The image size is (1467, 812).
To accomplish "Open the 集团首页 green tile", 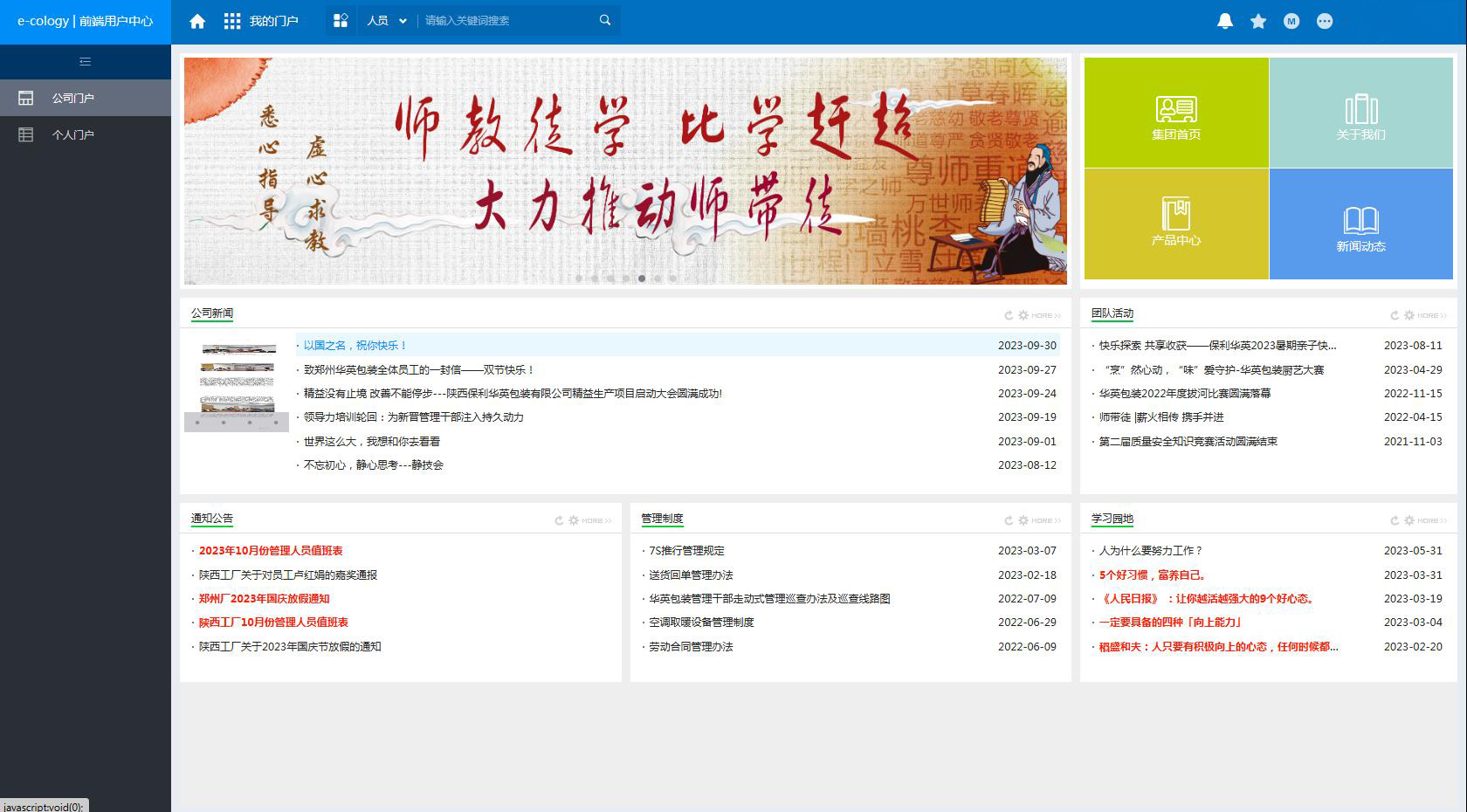I will 1176,113.
